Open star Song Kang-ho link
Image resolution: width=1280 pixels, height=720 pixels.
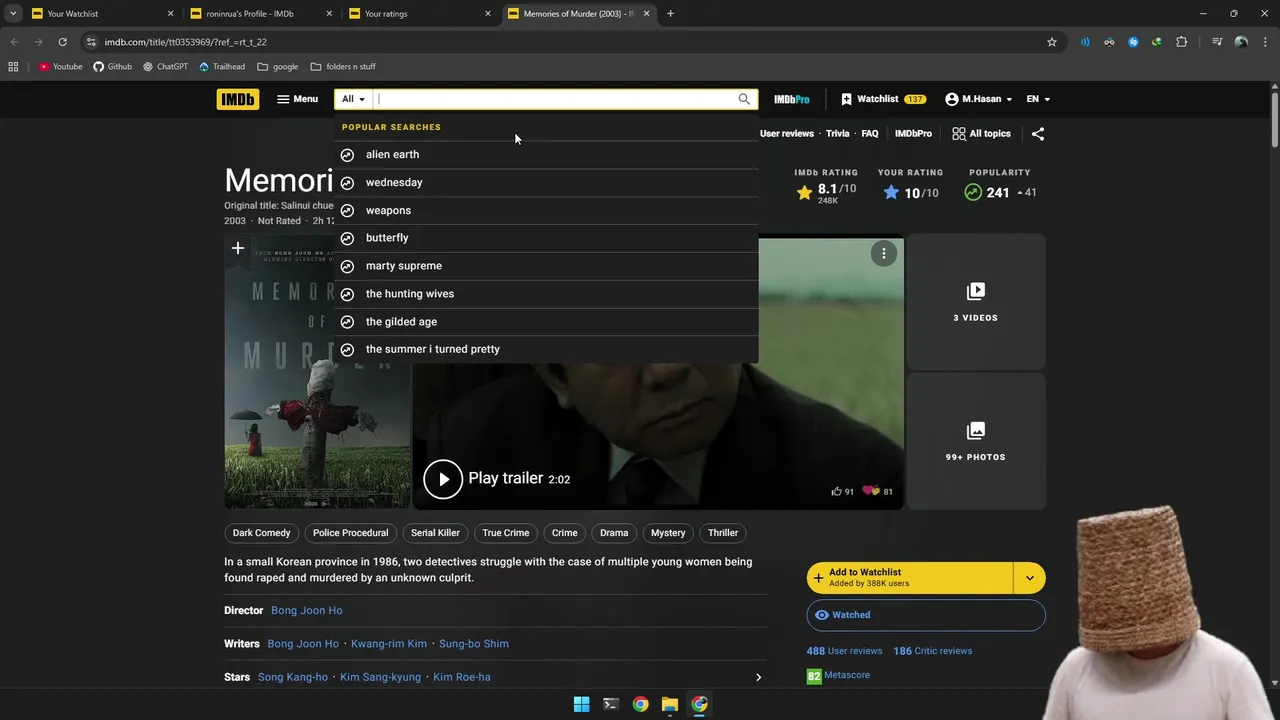pyautogui.click(x=293, y=677)
